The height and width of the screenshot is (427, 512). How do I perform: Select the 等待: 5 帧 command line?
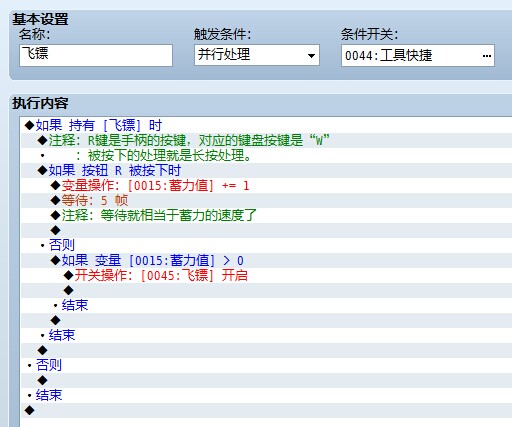click(267, 200)
